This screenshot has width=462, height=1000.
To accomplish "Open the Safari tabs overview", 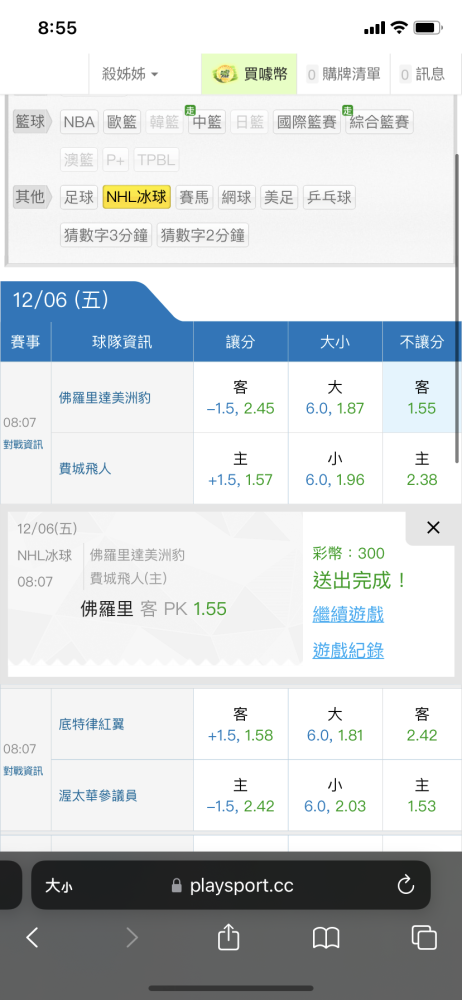I will click(424, 938).
